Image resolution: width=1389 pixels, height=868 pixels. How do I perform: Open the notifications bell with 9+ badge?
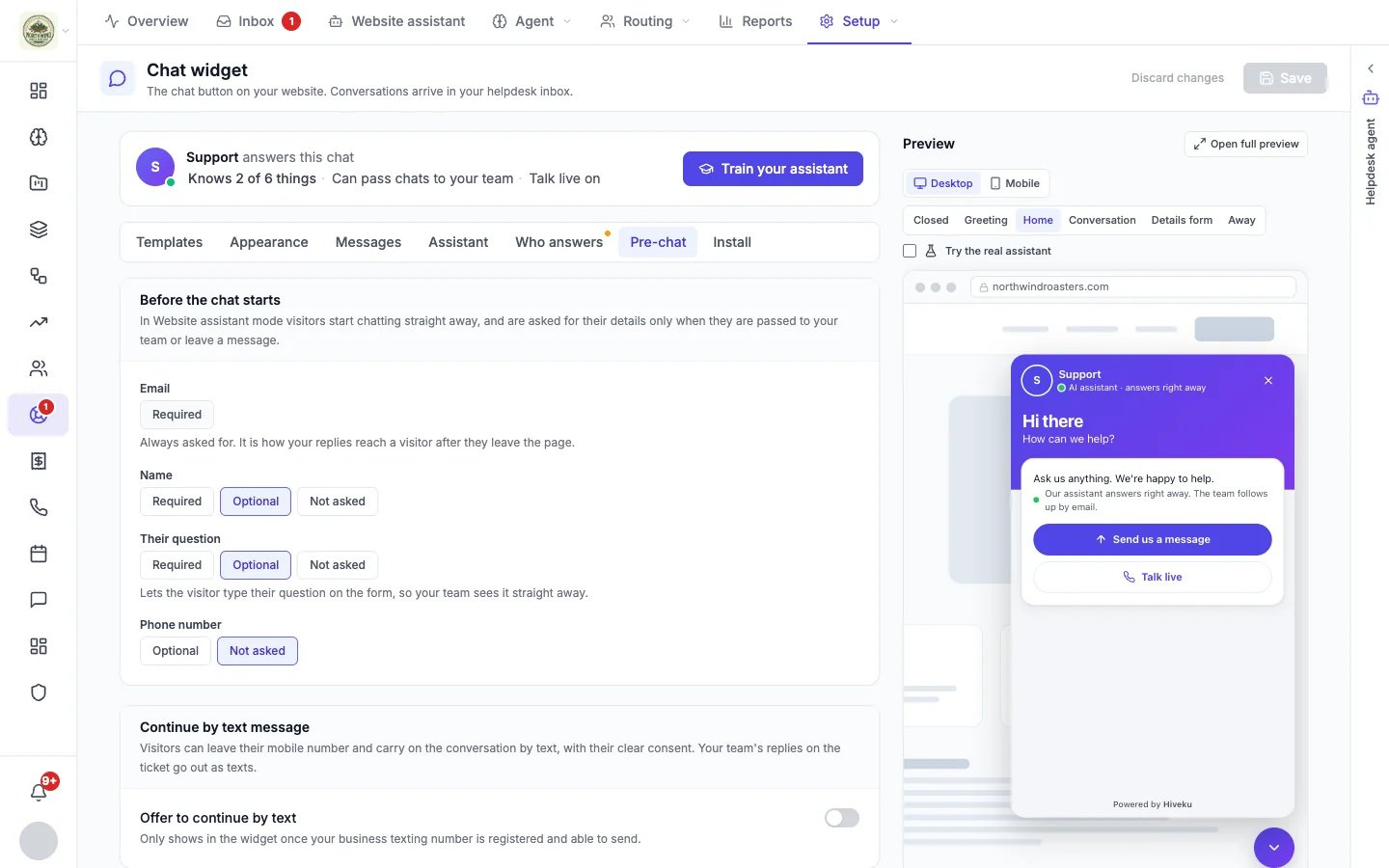[x=39, y=792]
